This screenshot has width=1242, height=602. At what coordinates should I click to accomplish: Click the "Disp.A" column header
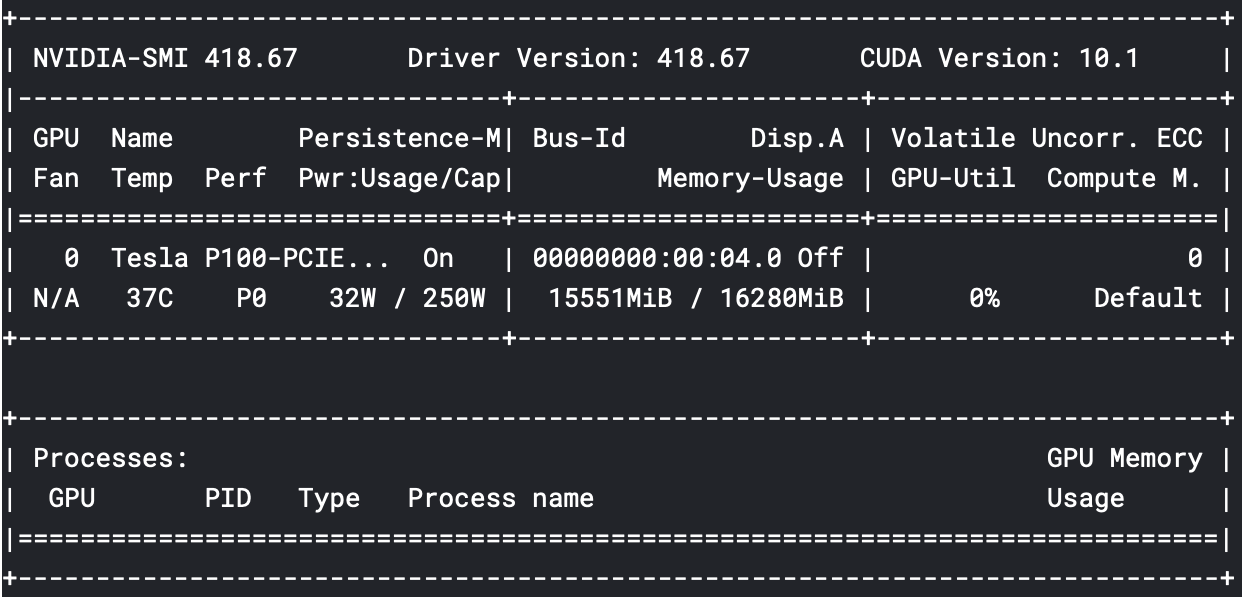tap(797, 139)
